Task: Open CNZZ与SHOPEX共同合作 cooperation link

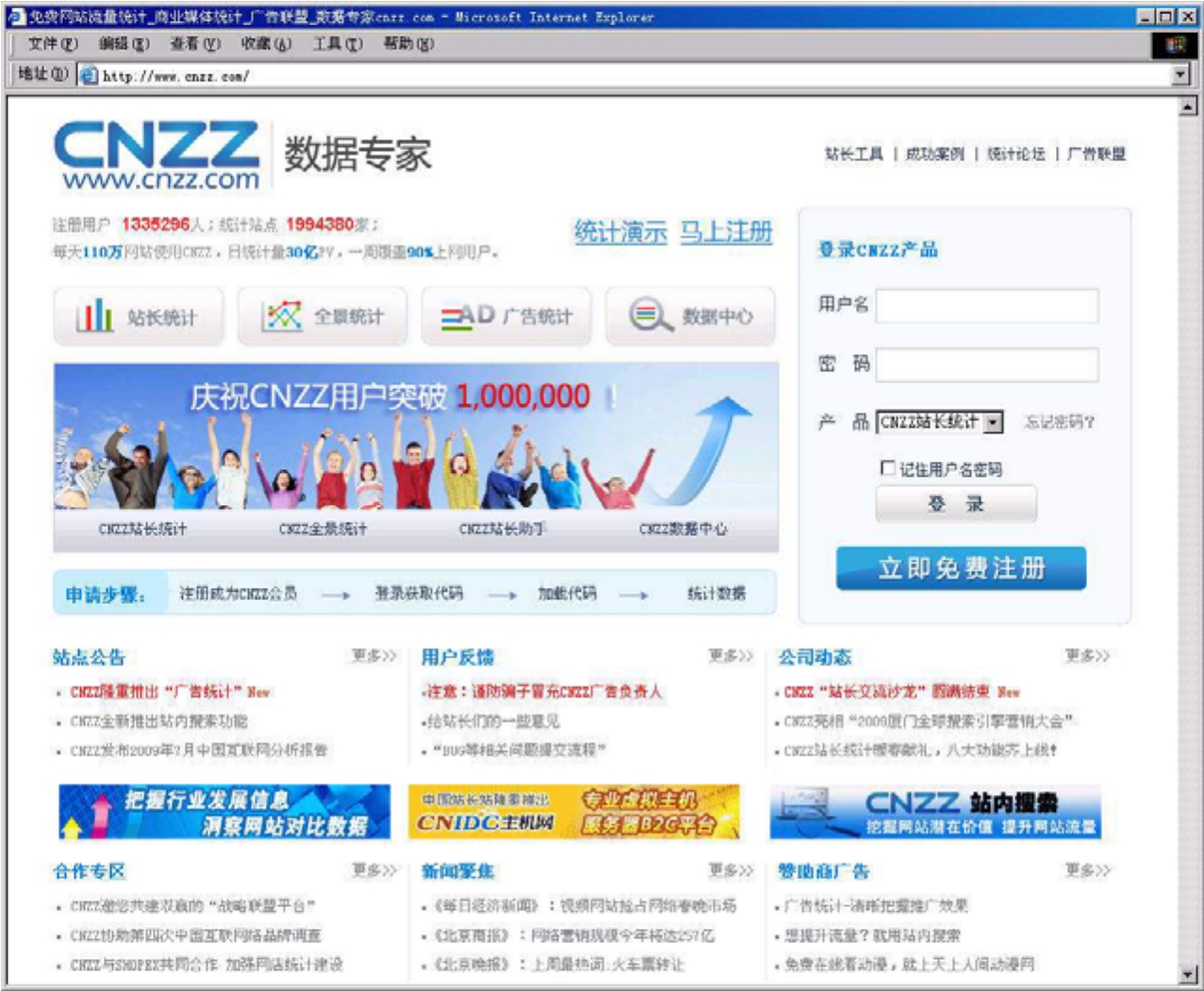Action: 207,966
